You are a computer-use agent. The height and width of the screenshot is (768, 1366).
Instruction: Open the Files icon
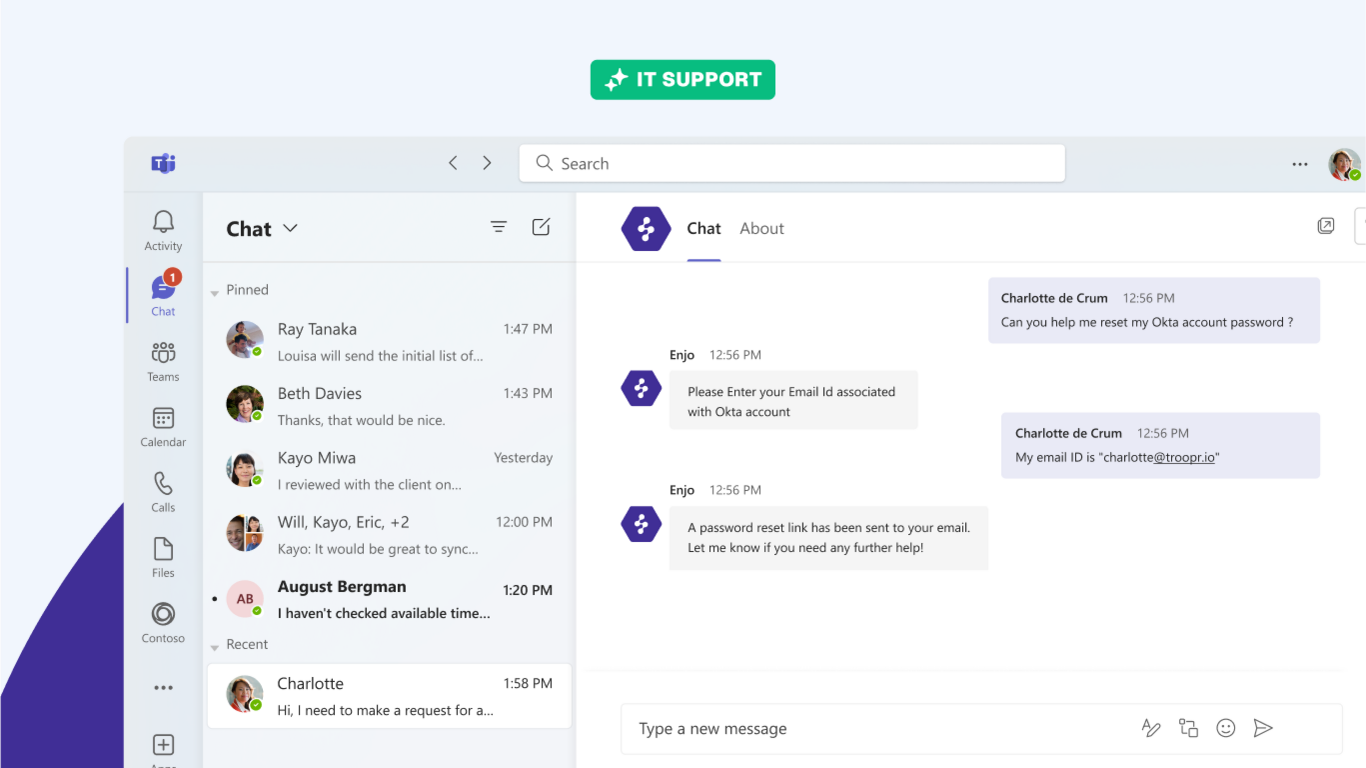[x=163, y=549]
